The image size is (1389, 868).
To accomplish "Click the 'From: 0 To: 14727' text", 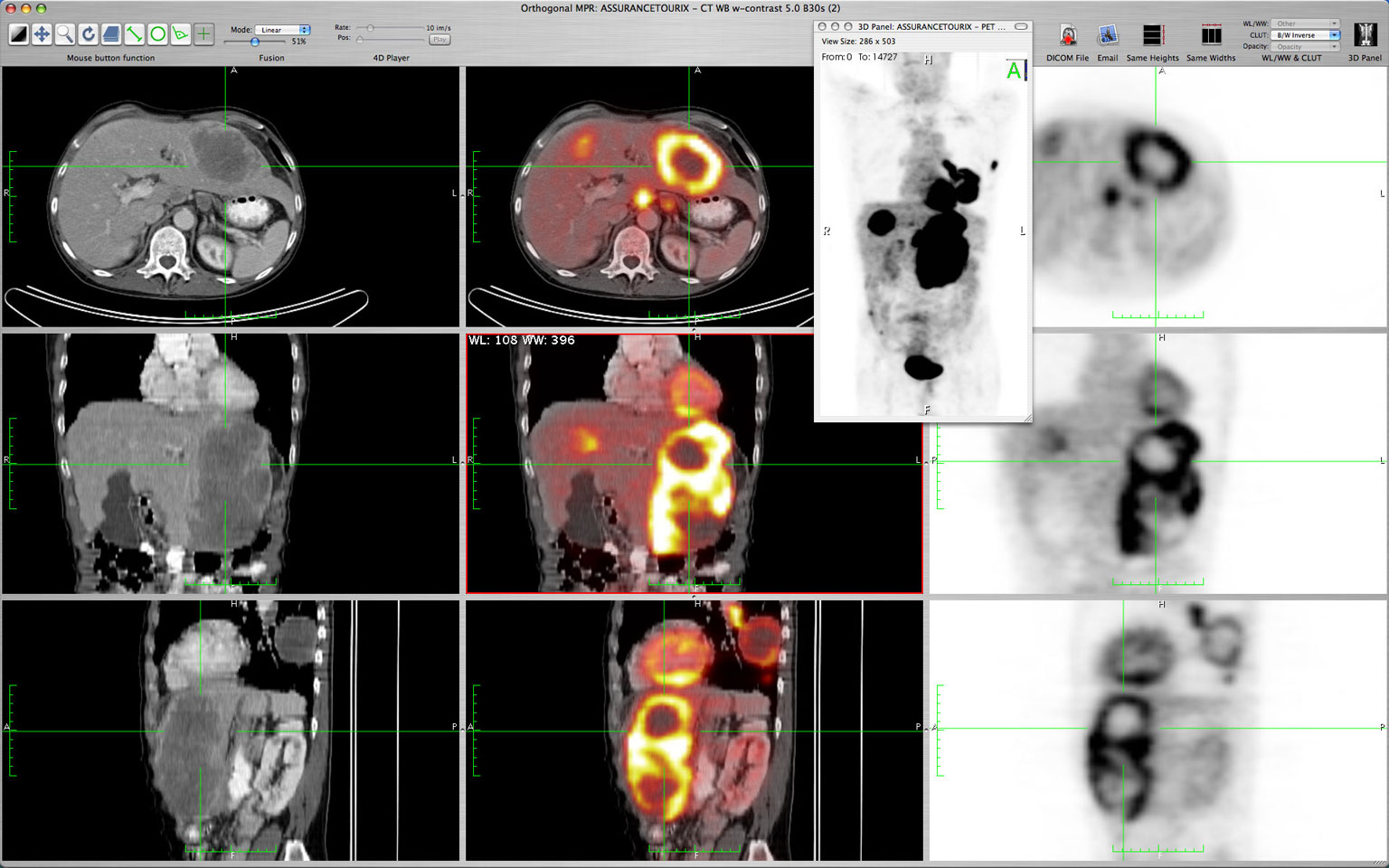I will coord(859,57).
